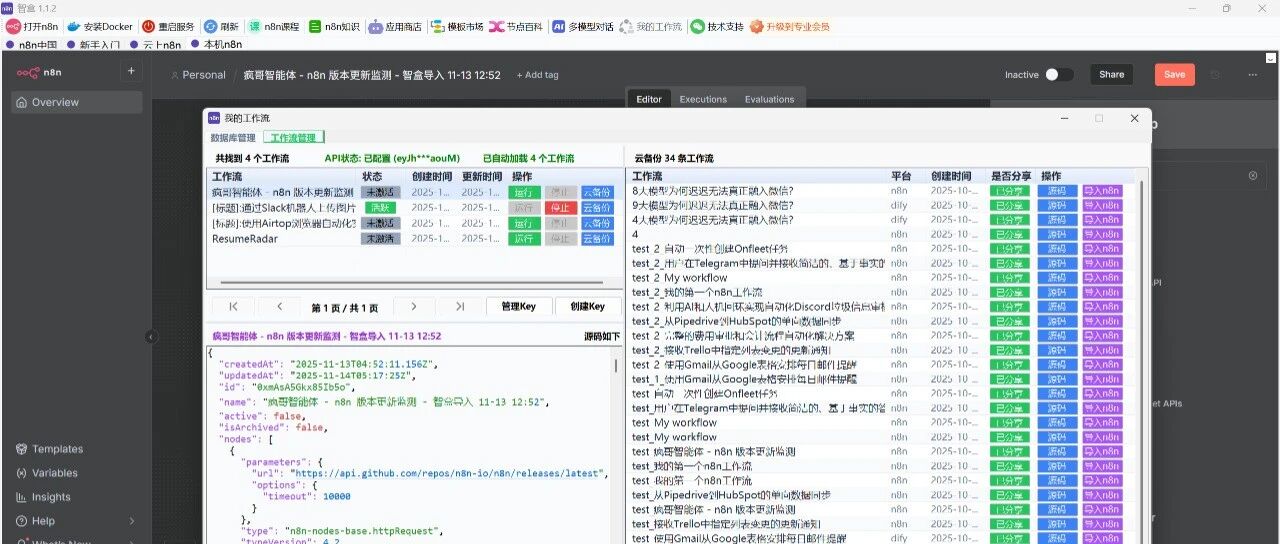This screenshot has height=544, width=1280.
Task: Switch to the 数据库管理 tab
Action: pos(233,138)
